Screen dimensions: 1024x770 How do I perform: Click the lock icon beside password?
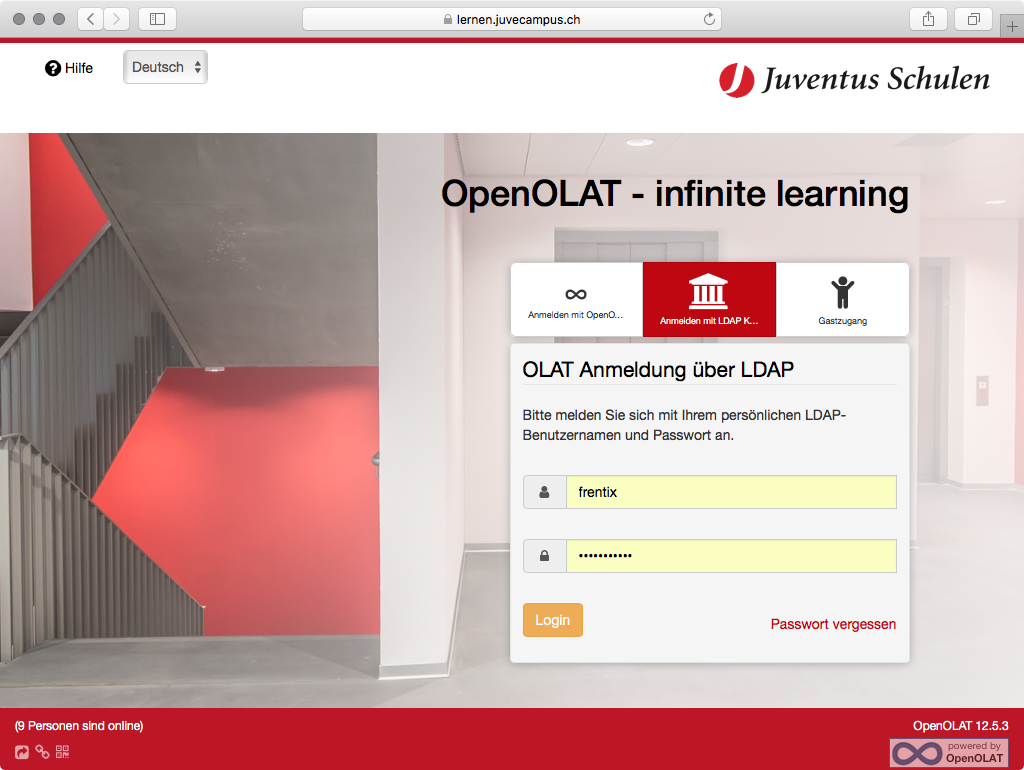click(x=544, y=556)
